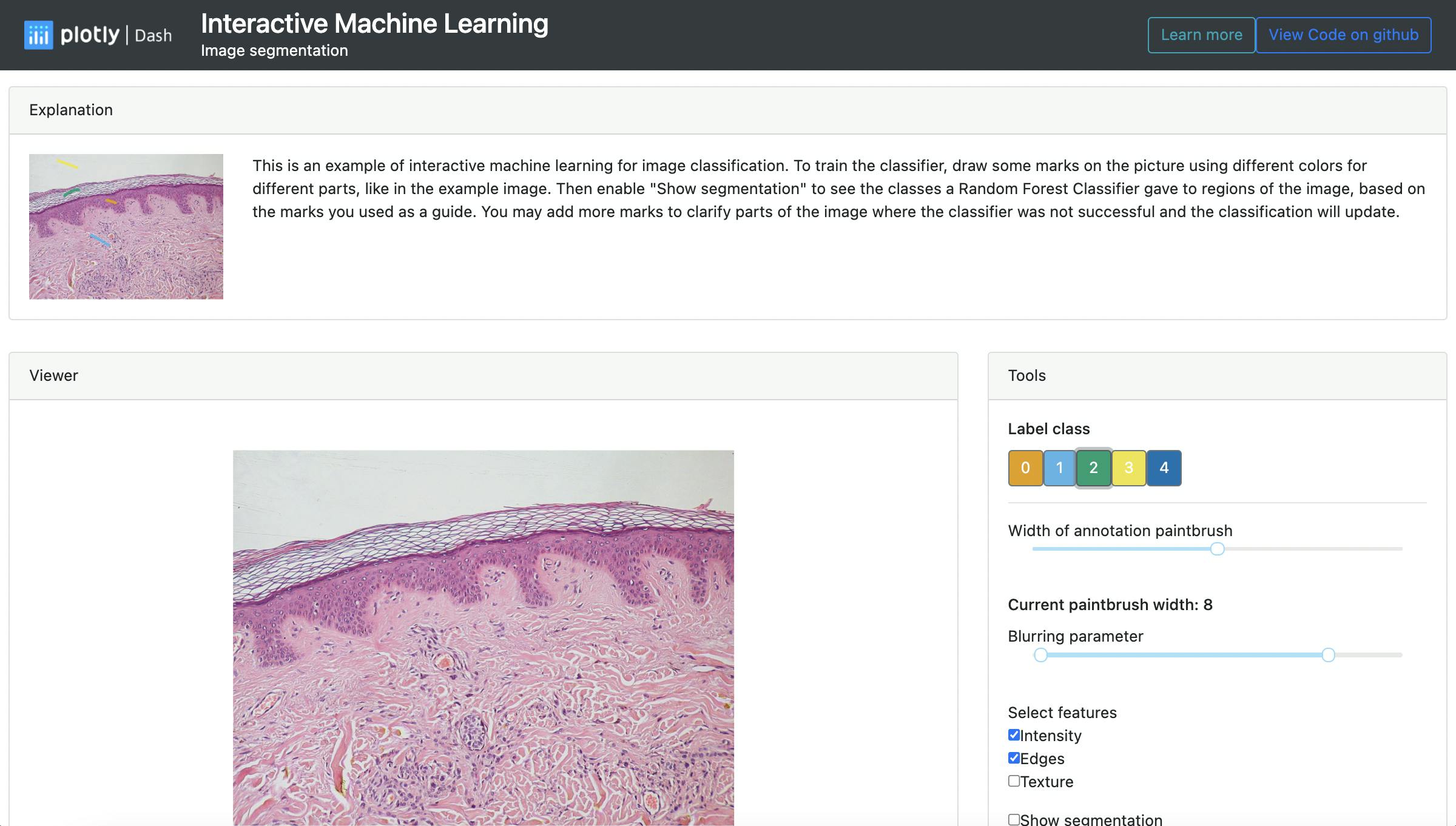The image size is (1456, 826).
Task: Select label class 2 (blue)
Action: (1093, 467)
